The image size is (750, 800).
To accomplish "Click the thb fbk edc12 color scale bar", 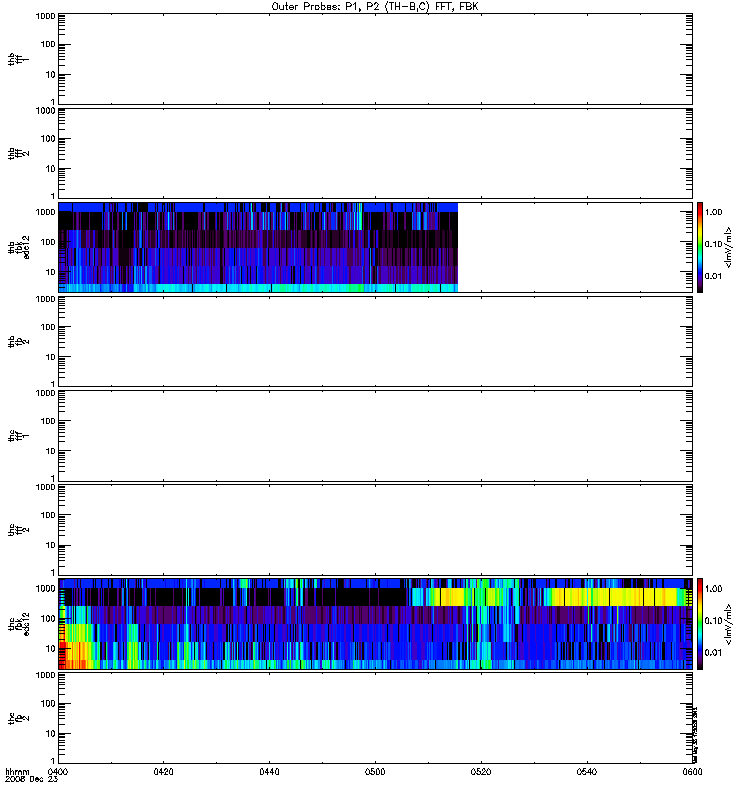I will point(700,247).
